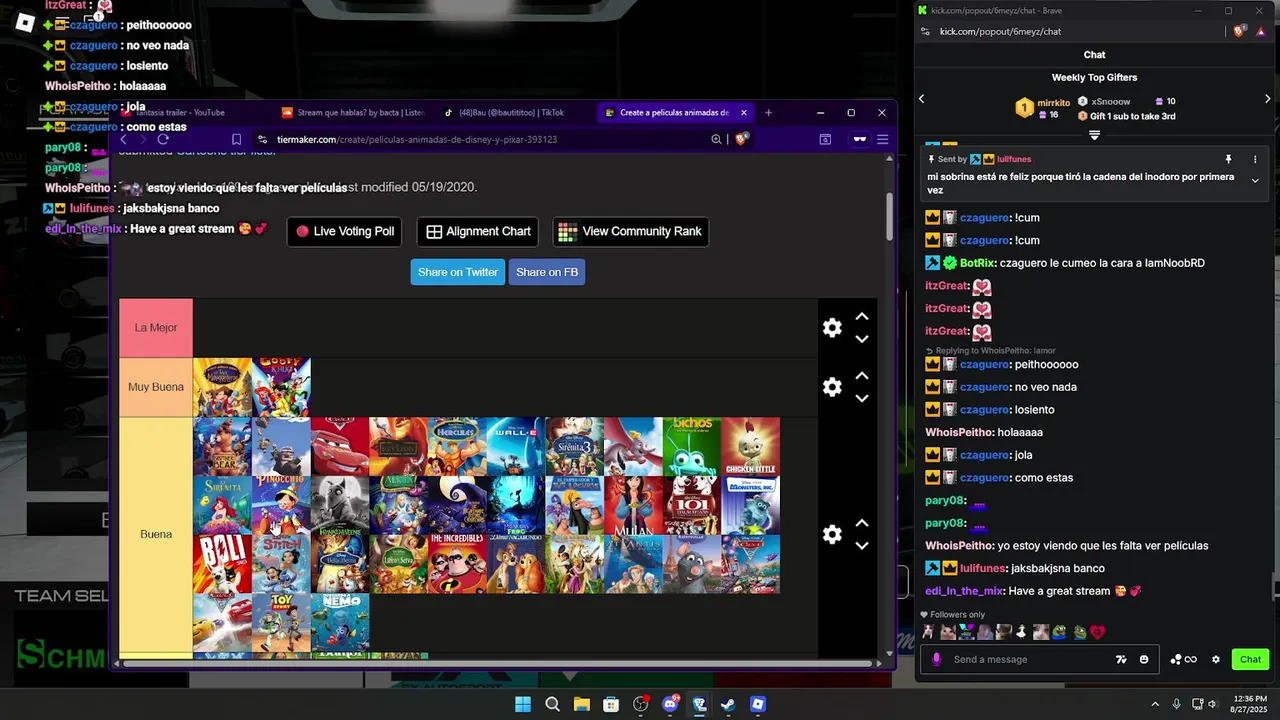Show next Weekly Top Gifters slide
Screen dimensions: 1280x720
[x=1267, y=98]
